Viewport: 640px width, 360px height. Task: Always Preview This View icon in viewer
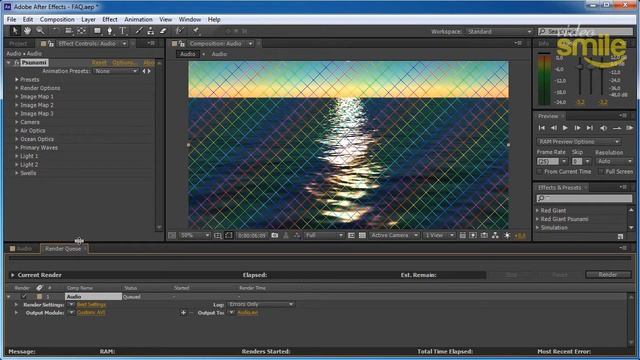point(172,236)
